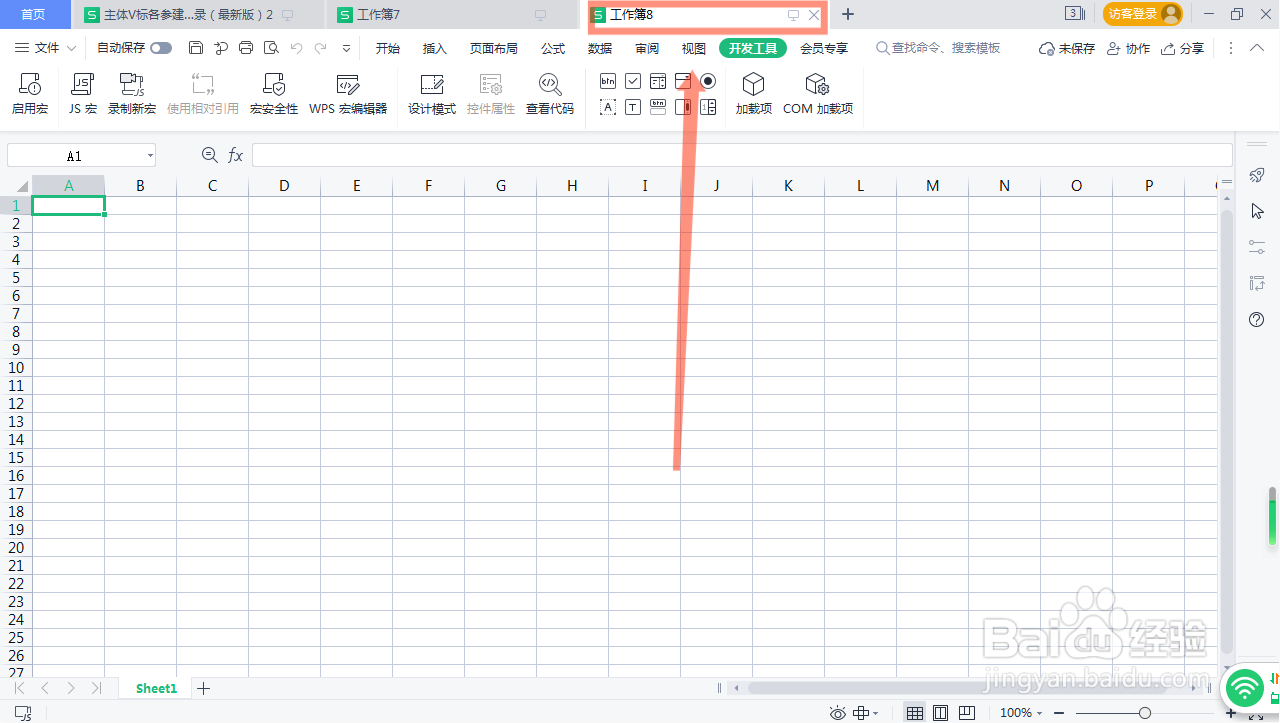Toggle the 自动保存 autosave switch
The height and width of the screenshot is (723, 1280).
[x=161, y=47]
